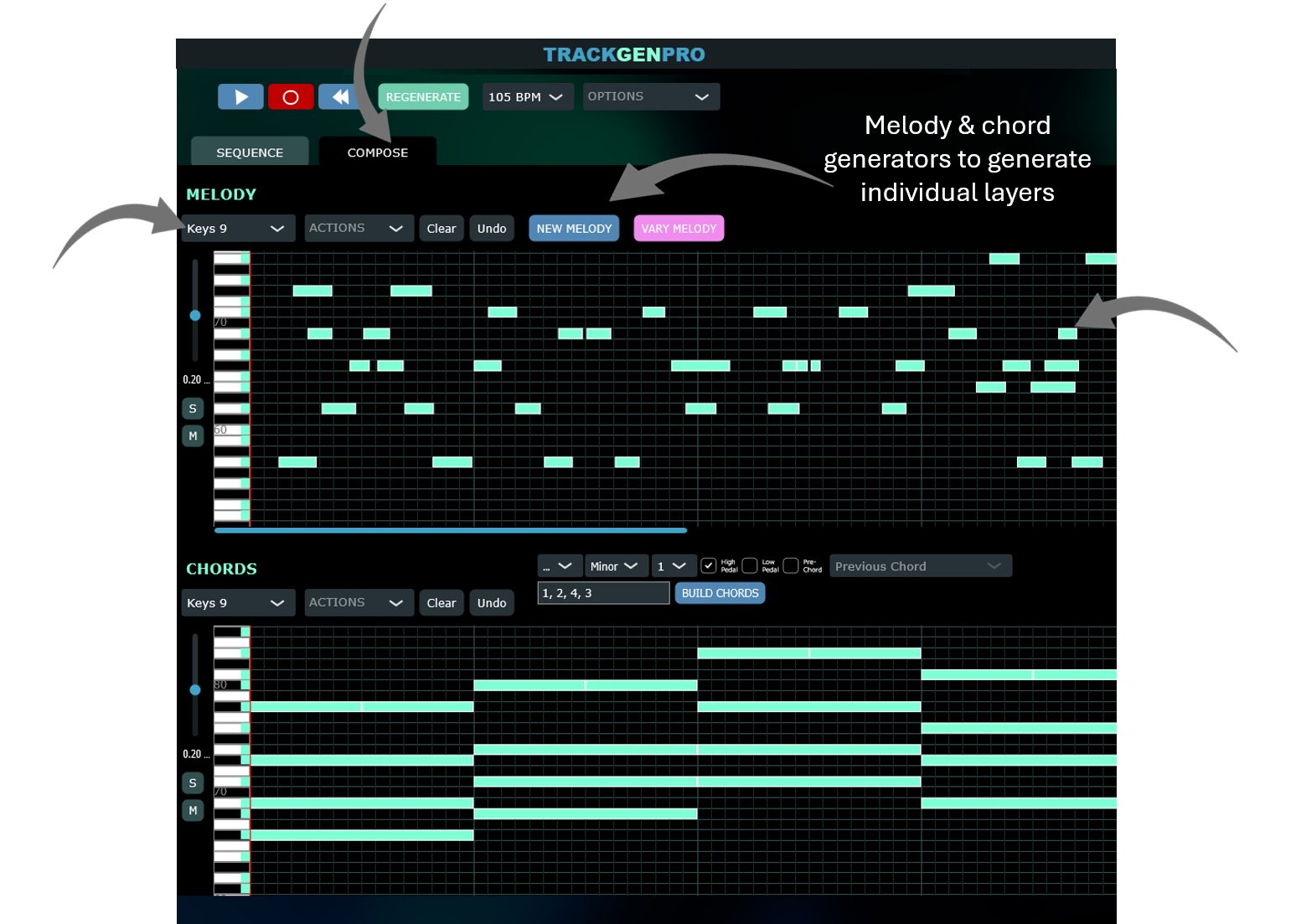Screen dimensions: 1296x924
Task: Open the Minor scale dropdown
Action: [616, 566]
